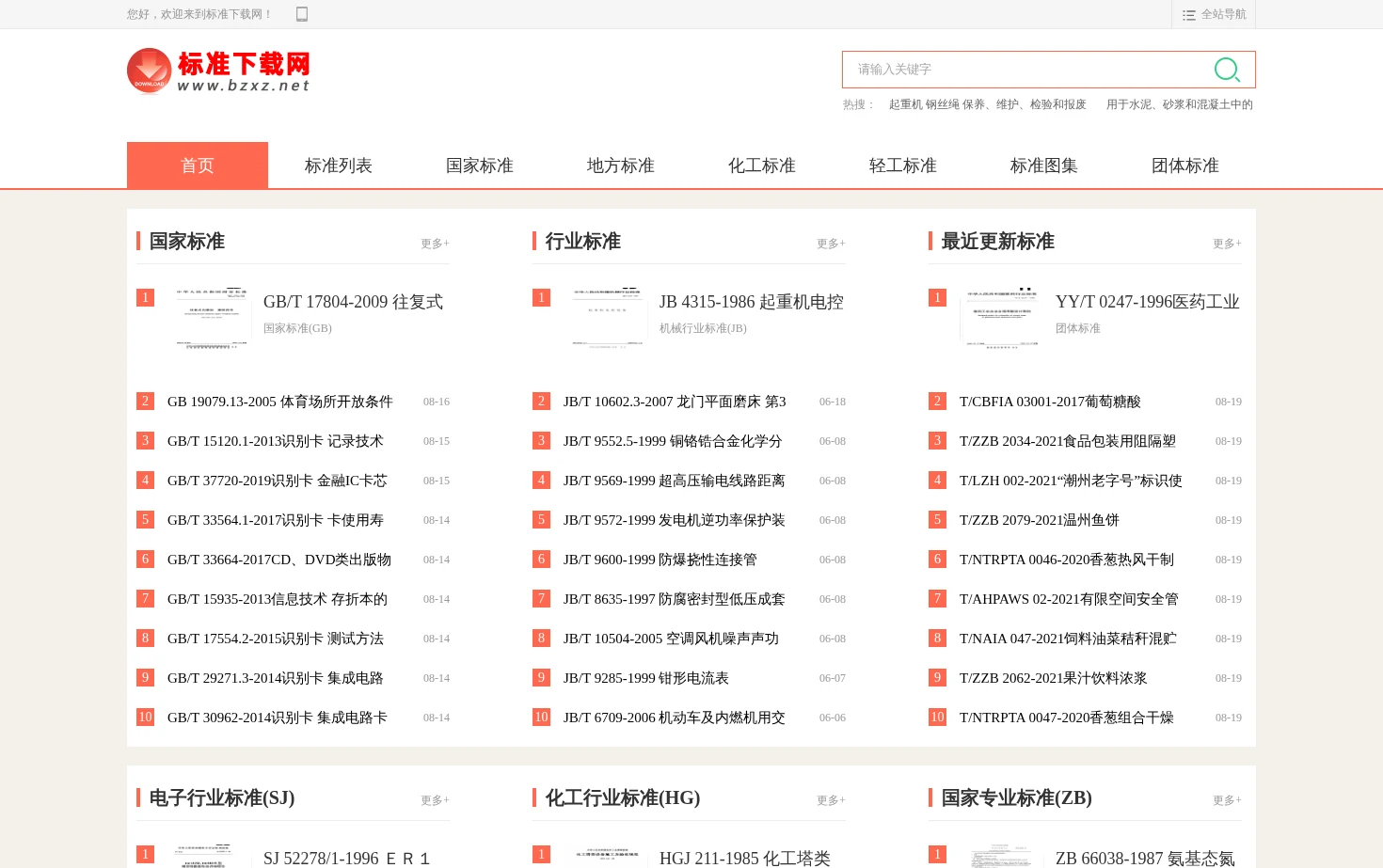
Task: Go to the 国家标准 navigation tab
Action: click(x=480, y=166)
